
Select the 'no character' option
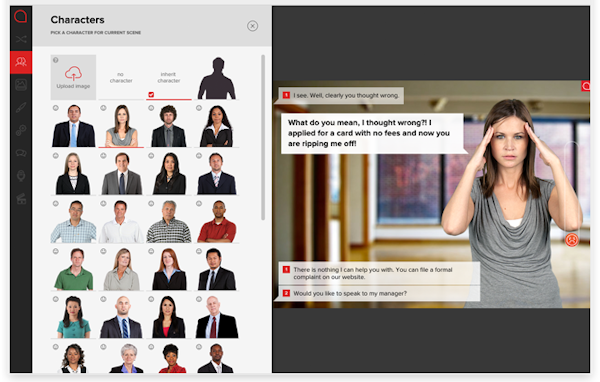point(121,77)
